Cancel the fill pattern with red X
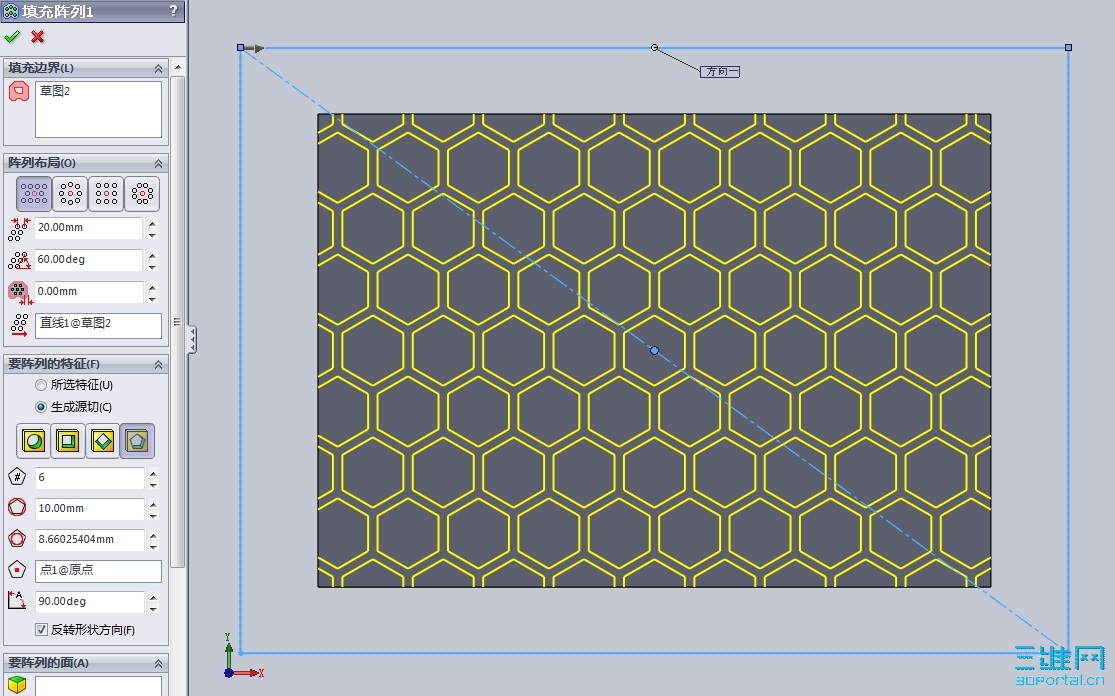 (38, 36)
